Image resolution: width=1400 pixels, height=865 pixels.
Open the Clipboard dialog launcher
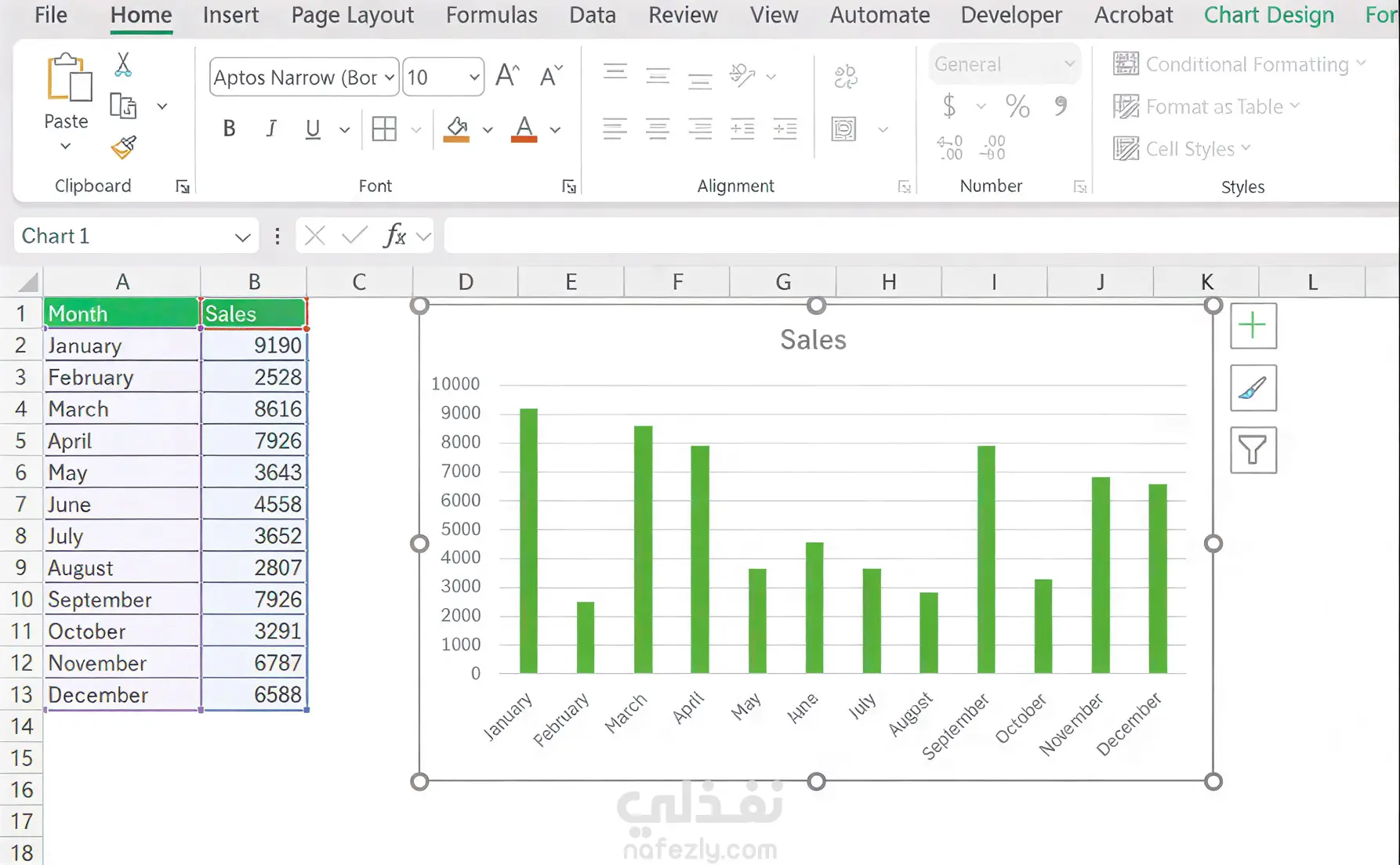pyautogui.click(x=183, y=186)
